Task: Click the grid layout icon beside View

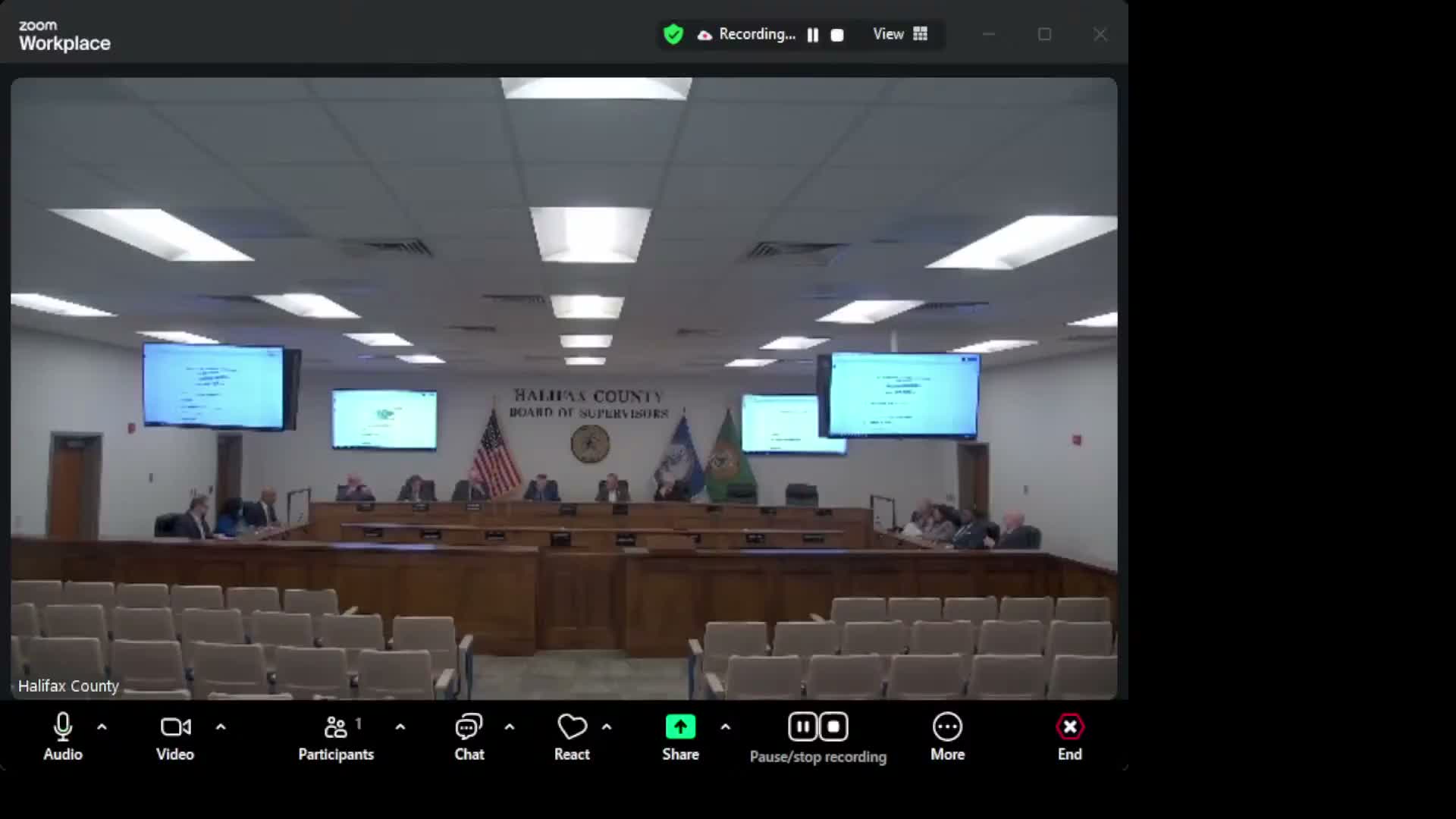Action: coord(920,34)
